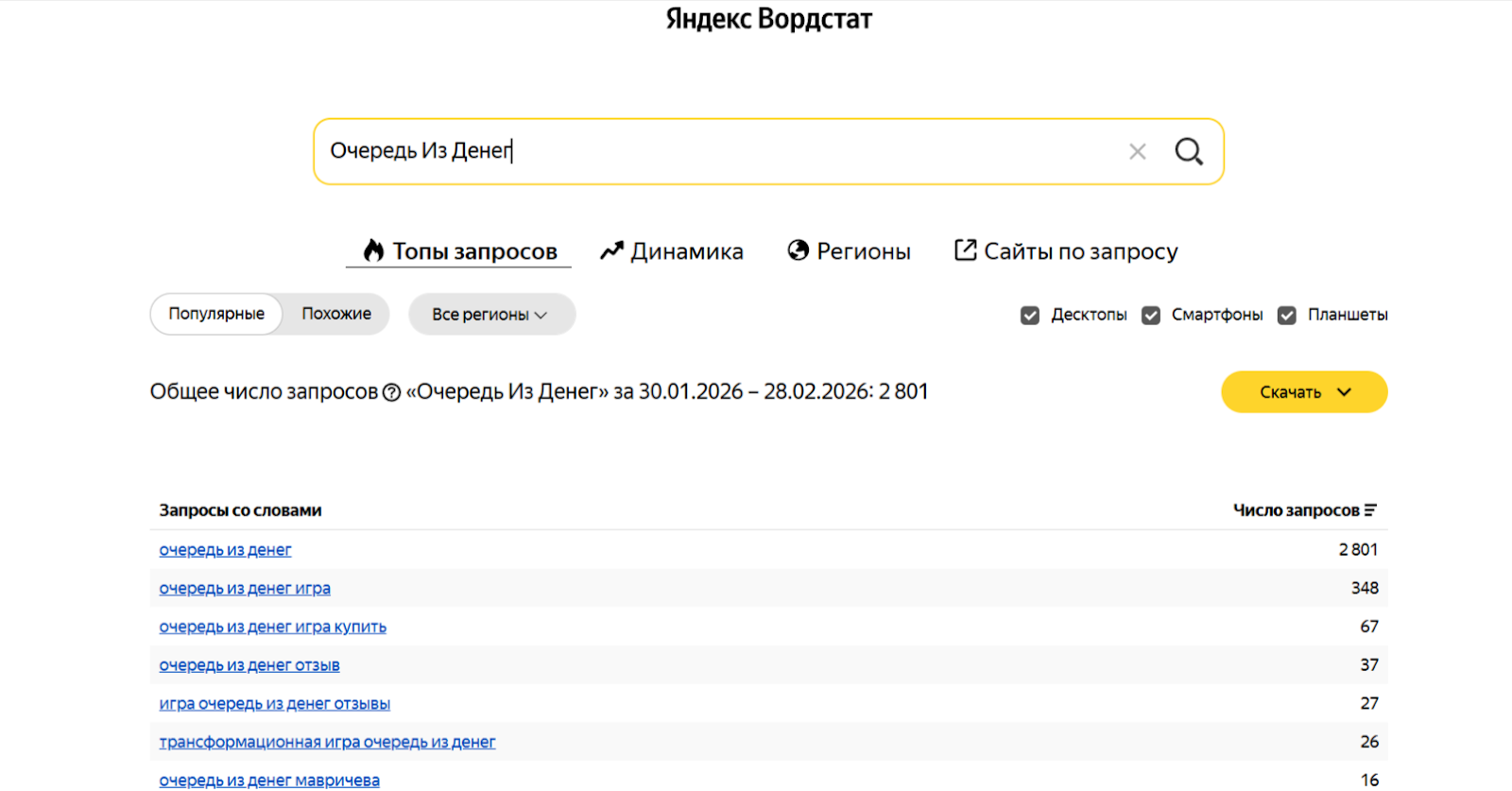Open the Топы запросов tab
1512x791 pixels.
[460, 251]
